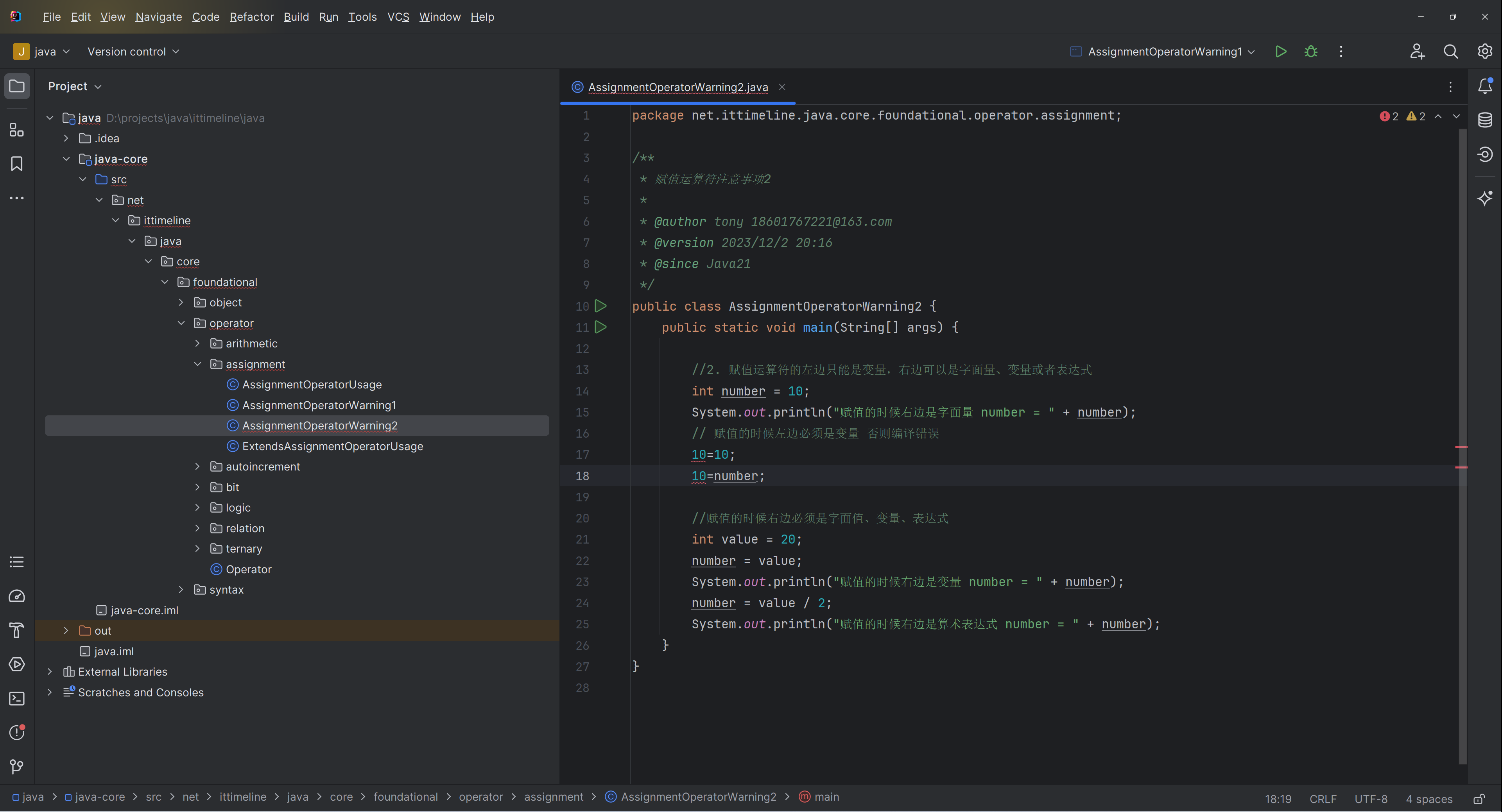Run AssignmentOperatorWarning1 with green play button
The height and width of the screenshot is (812, 1502).
[1281, 51]
